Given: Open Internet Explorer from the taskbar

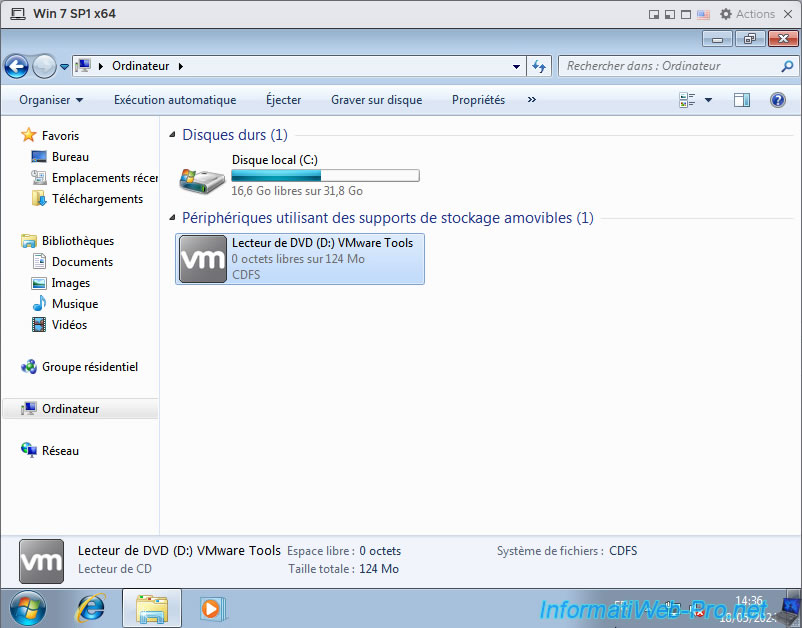Looking at the screenshot, I should 91,607.
